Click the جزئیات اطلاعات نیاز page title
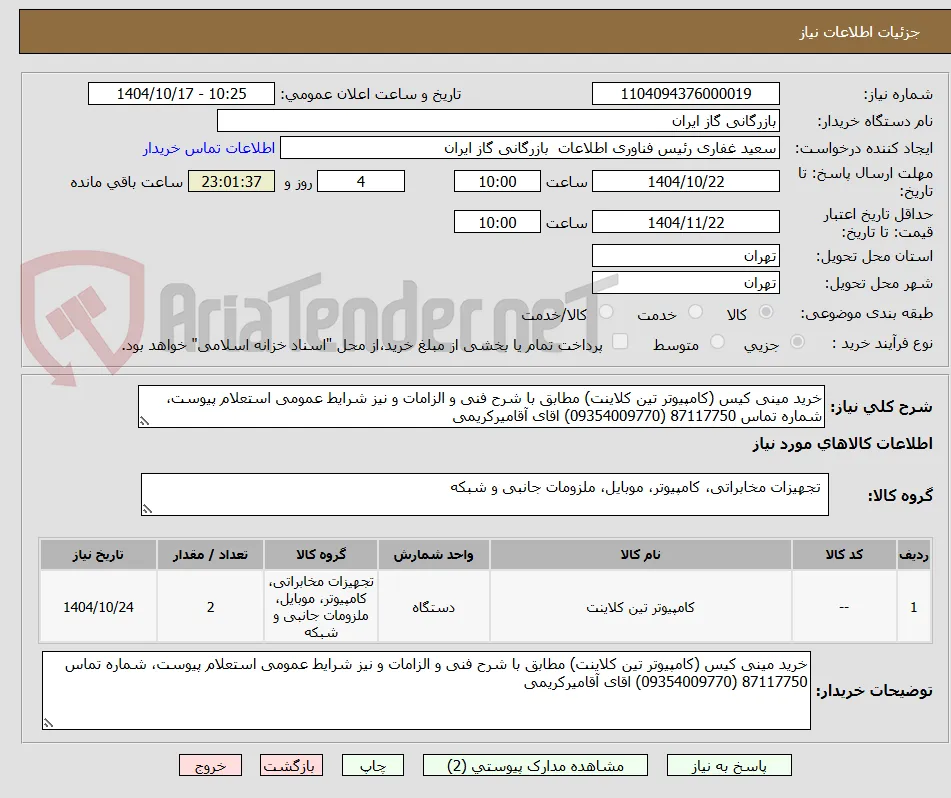Viewport: 951px width, 798px height. tap(859, 32)
